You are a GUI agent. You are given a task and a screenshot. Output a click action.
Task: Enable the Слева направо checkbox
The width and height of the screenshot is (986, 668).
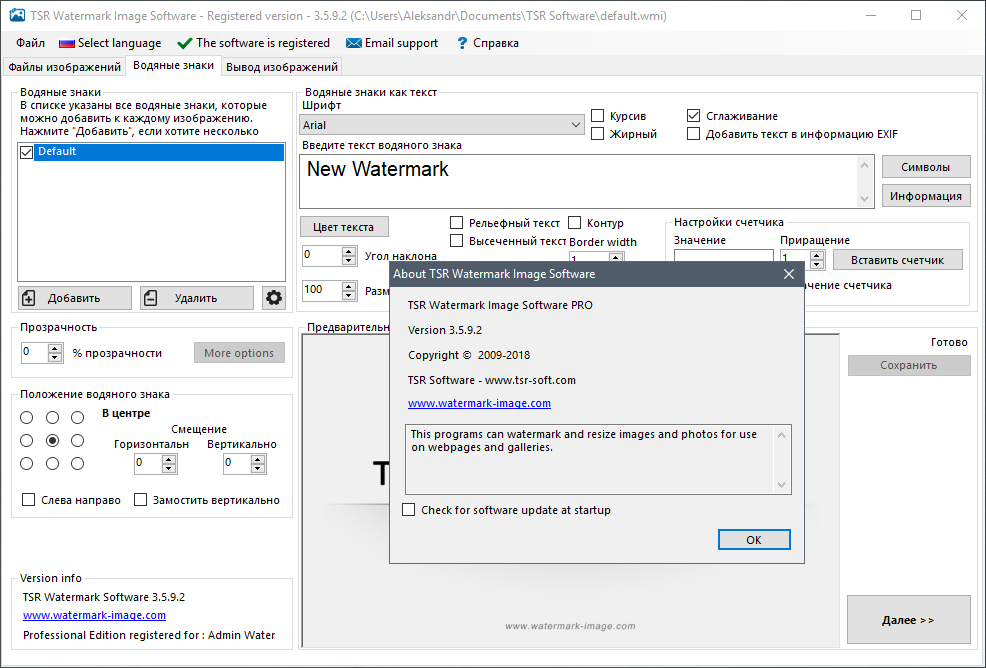click(28, 499)
